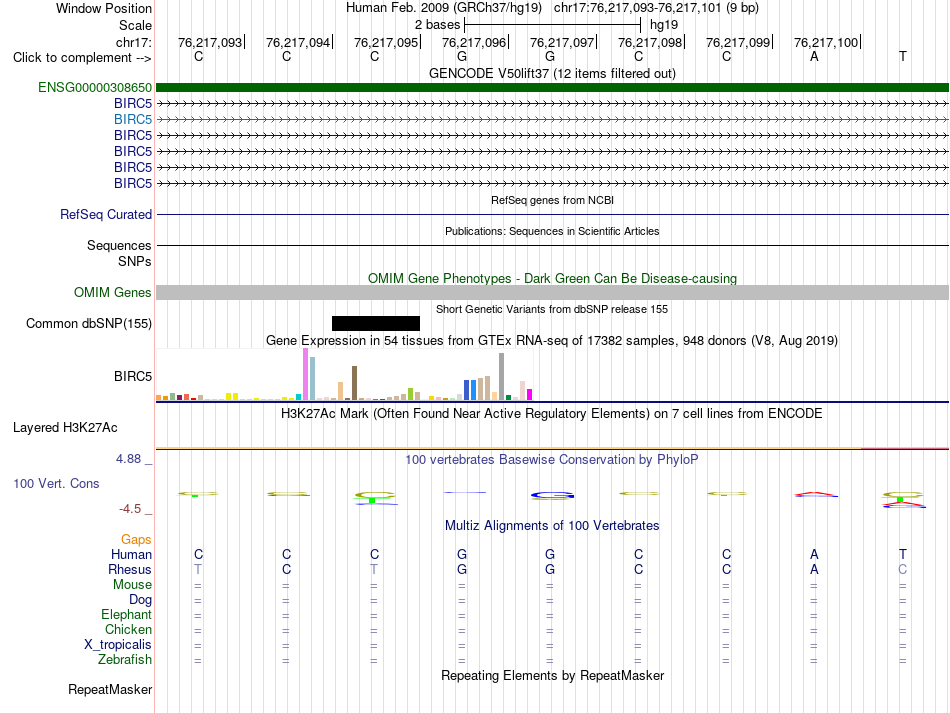
Task: Click the blue G PhyloP conservation logo
Action: (x=552, y=496)
